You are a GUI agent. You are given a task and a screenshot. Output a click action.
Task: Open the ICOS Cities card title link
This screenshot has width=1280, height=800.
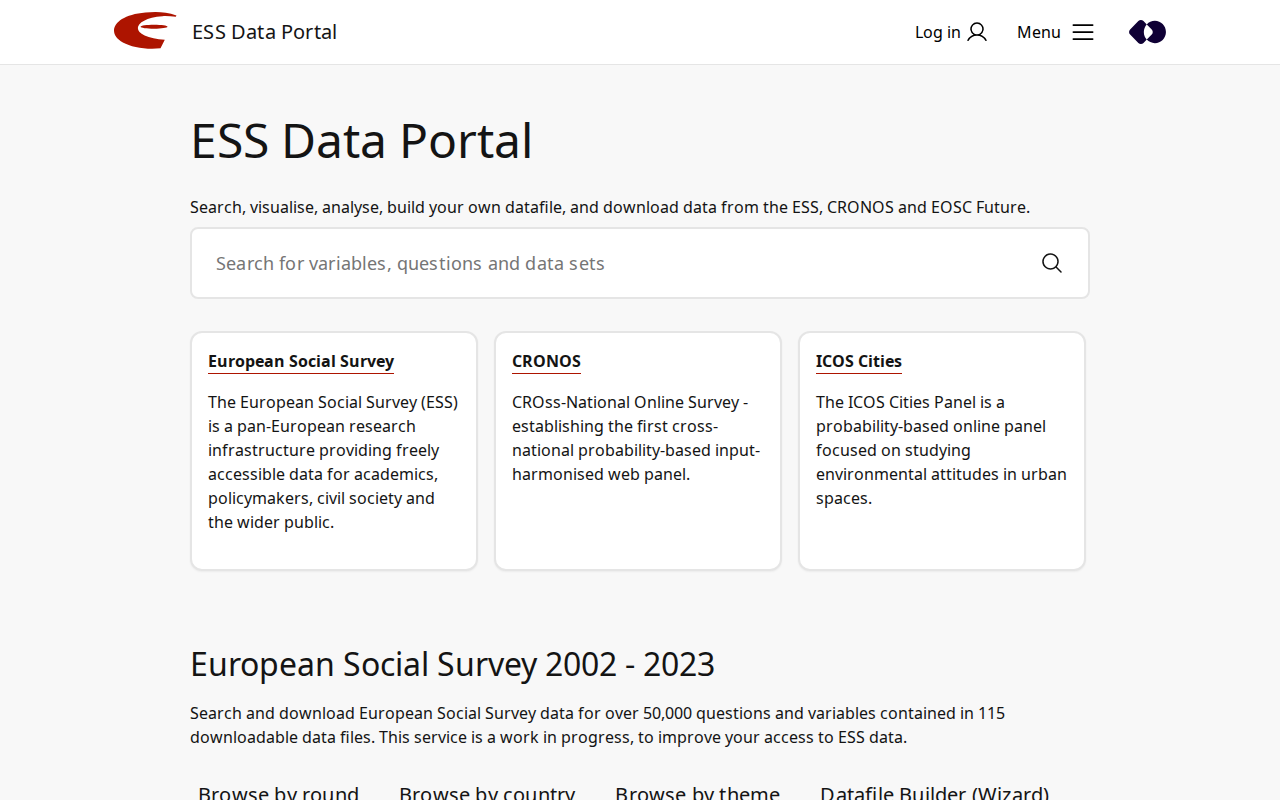tap(858, 361)
